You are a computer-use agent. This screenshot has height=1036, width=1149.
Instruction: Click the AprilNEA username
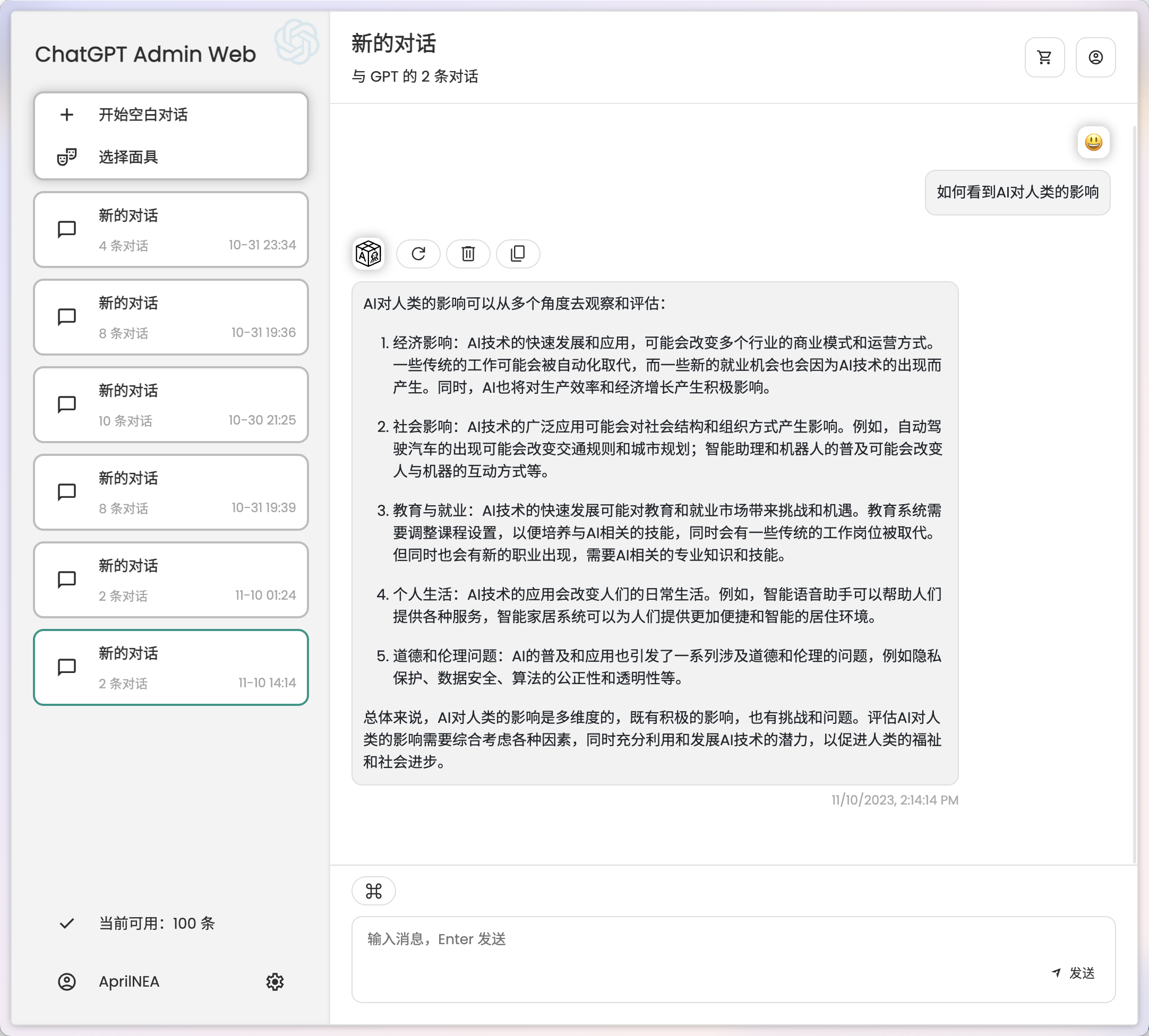[x=129, y=981]
